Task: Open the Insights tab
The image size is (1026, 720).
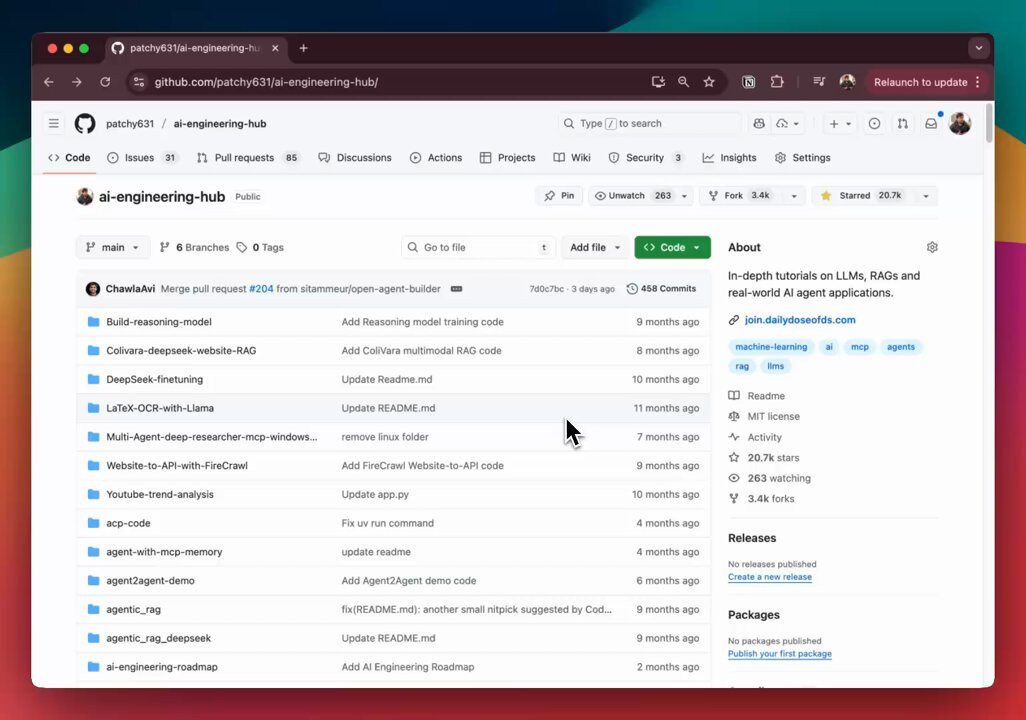Action: (730, 158)
